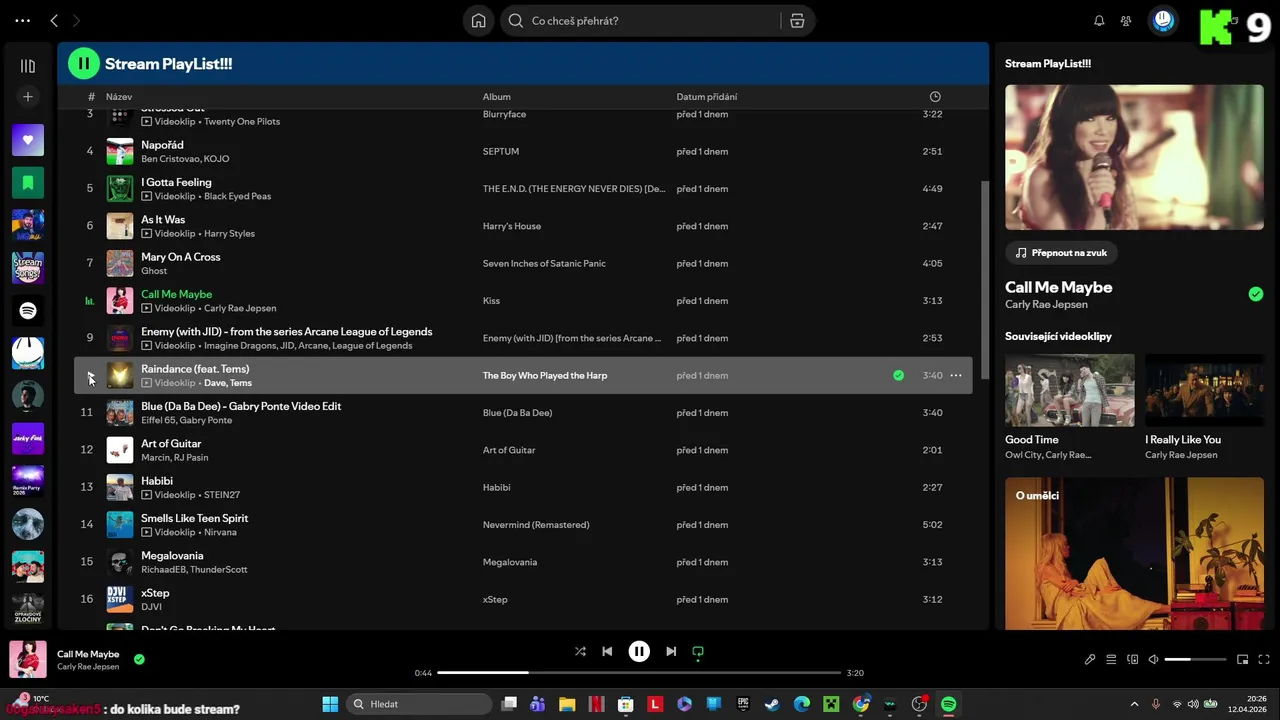Go back with the left arrow
Screen dimensions: 1280x720
coord(54,20)
